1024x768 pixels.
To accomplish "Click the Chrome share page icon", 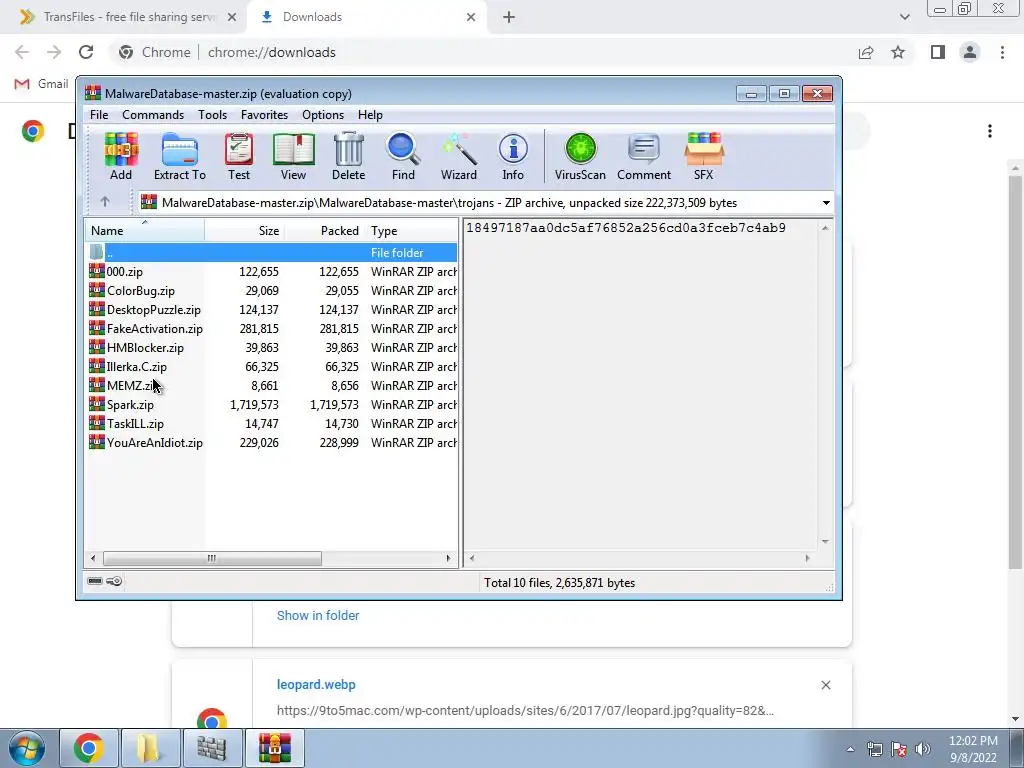I will click(866, 52).
